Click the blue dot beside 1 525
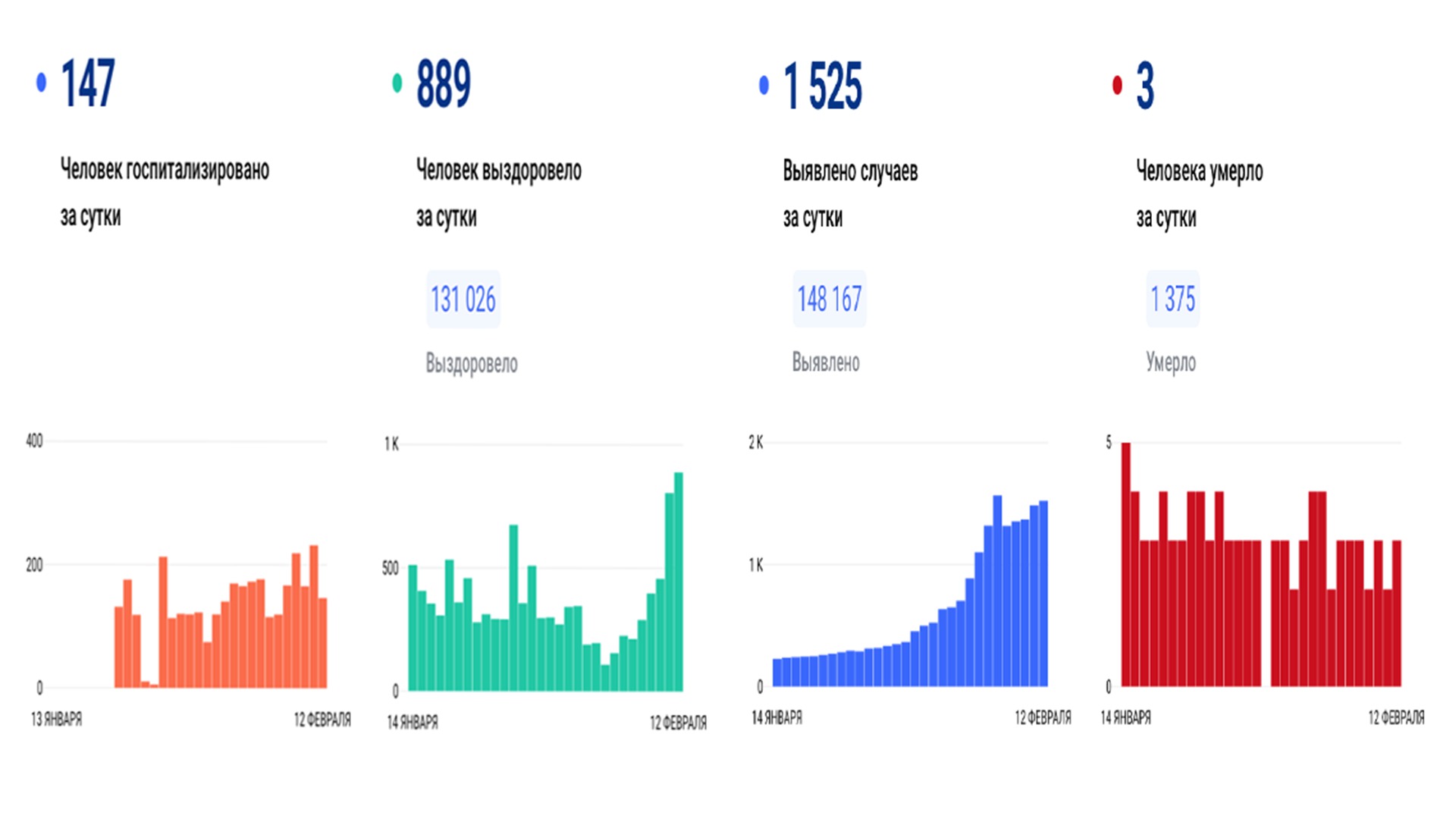Image resolution: width=1456 pixels, height=819 pixels. tap(764, 85)
